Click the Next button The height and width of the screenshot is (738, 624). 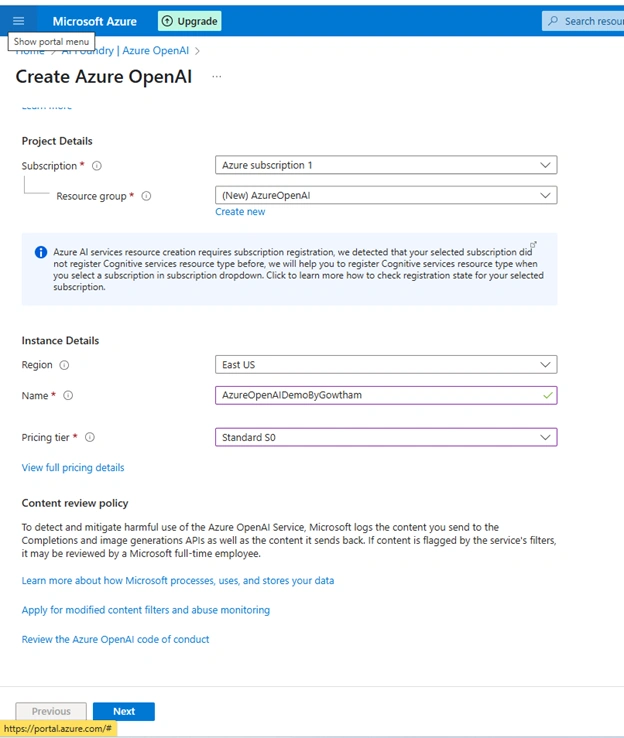tap(124, 711)
